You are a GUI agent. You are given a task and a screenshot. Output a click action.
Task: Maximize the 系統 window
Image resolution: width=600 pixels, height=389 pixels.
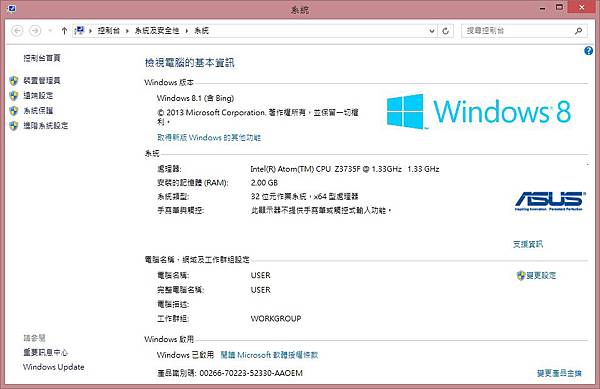[559, 7]
